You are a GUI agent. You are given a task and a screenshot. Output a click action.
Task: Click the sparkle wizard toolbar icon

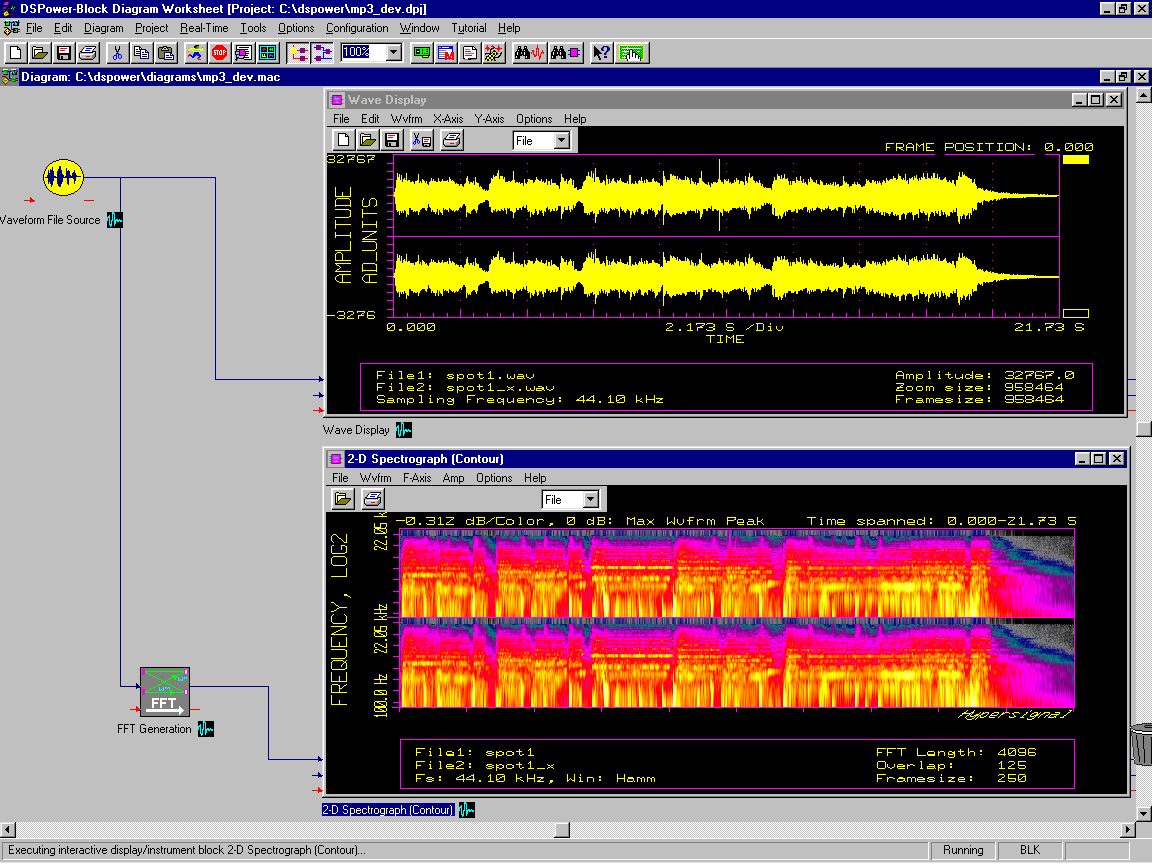pos(494,53)
